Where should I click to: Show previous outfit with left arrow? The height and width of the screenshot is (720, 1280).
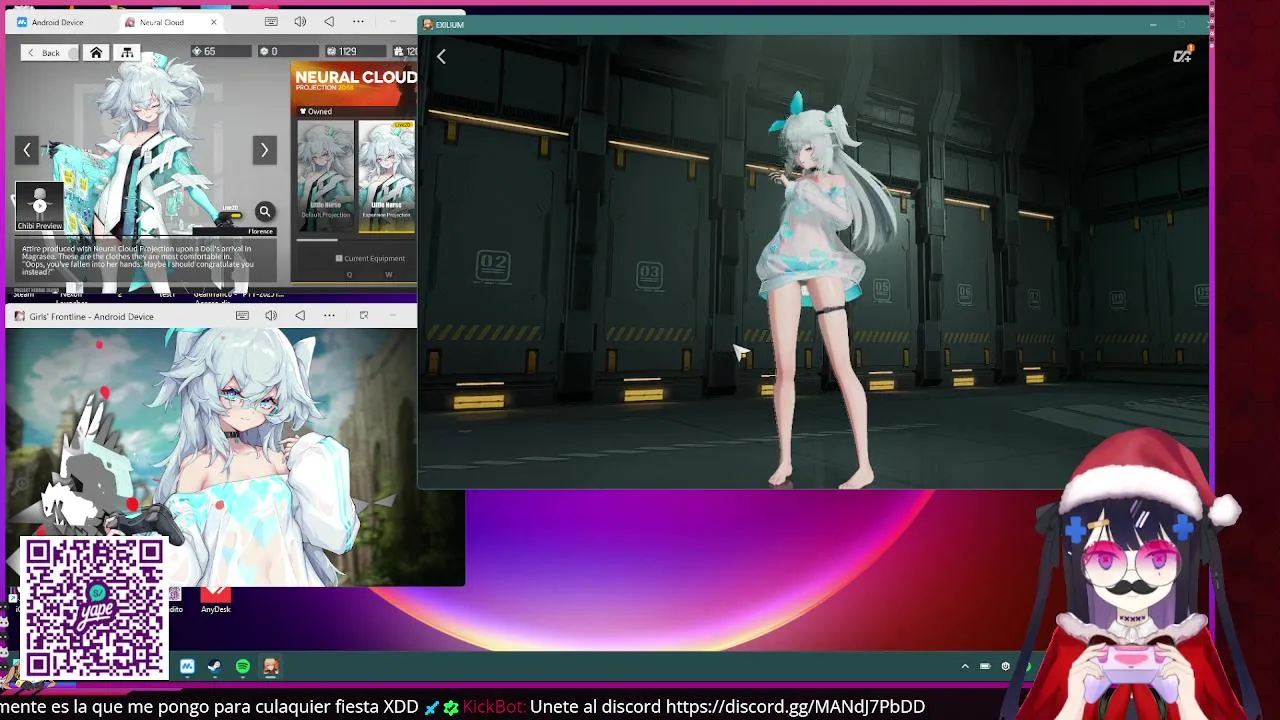click(x=27, y=150)
